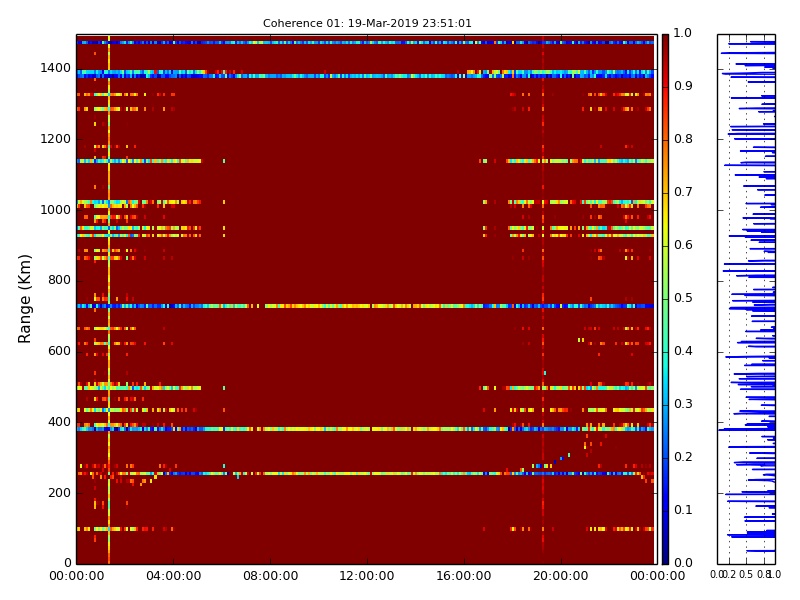Click the 20:00:00 time axis label

(x=561, y=576)
